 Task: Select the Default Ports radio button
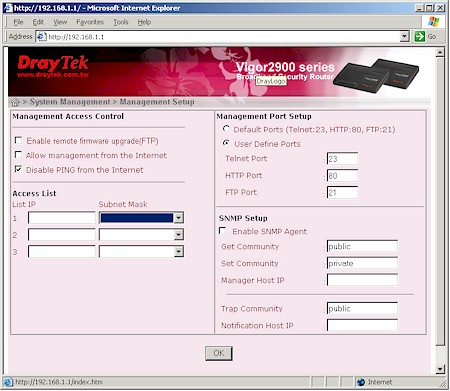(x=226, y=129)
